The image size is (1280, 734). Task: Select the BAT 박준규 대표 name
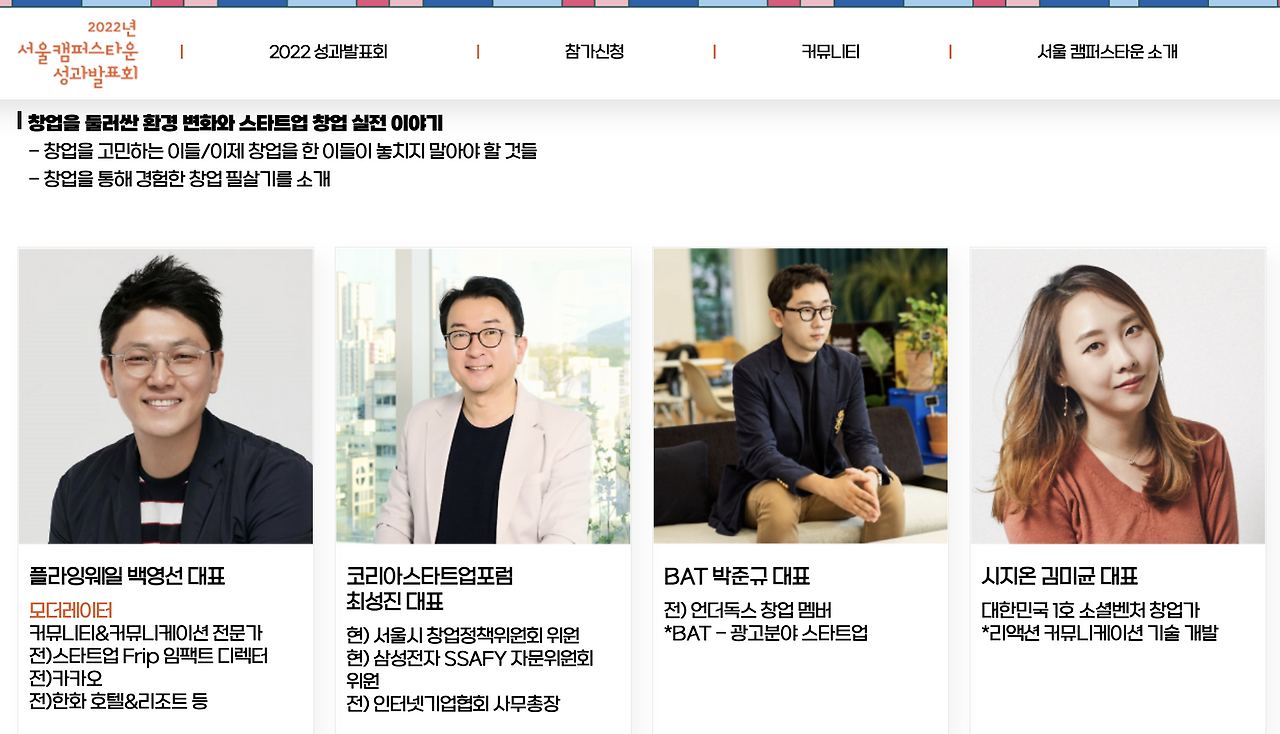point(737,576)
